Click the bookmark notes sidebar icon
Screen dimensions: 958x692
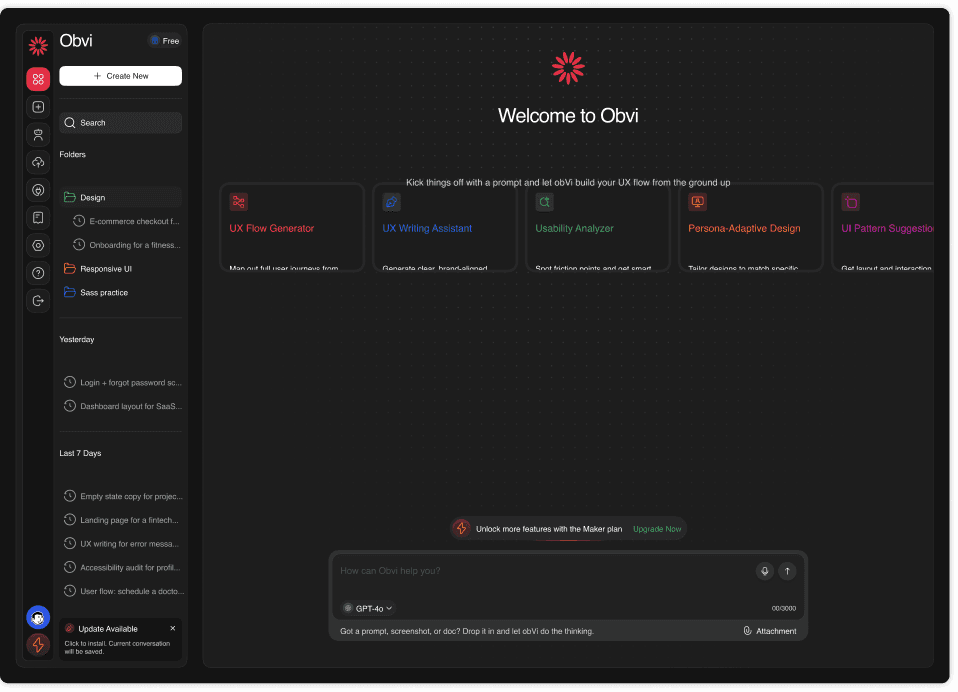(x=38, y=217)
